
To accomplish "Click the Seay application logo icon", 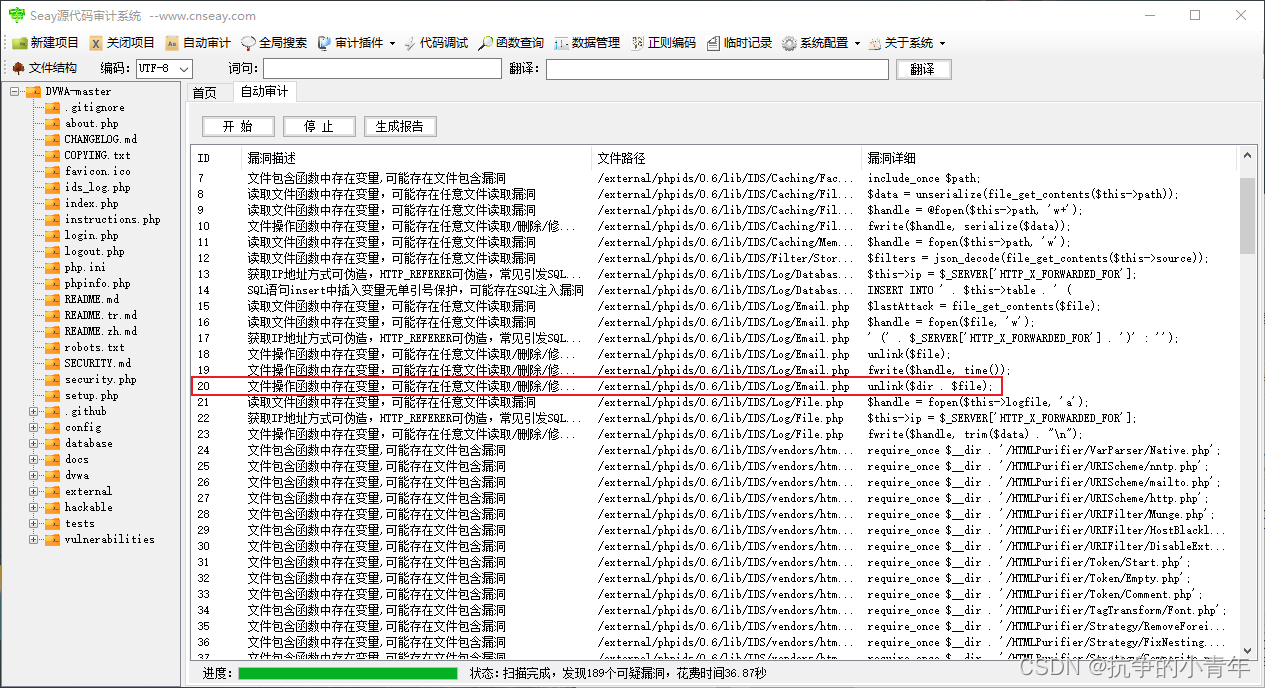I will (x=17, y=15).
